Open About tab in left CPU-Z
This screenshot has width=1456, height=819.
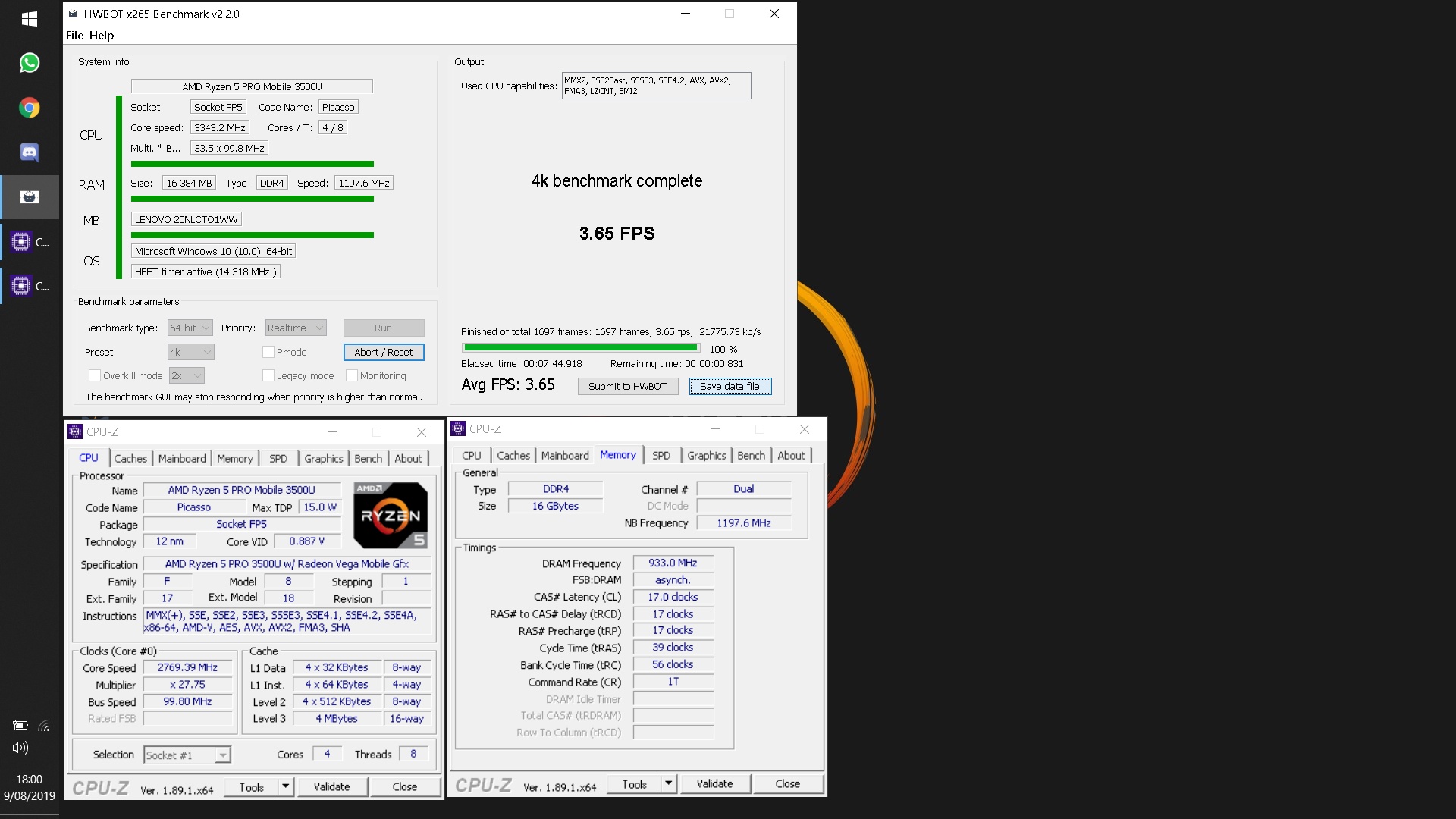click(408, 458)
